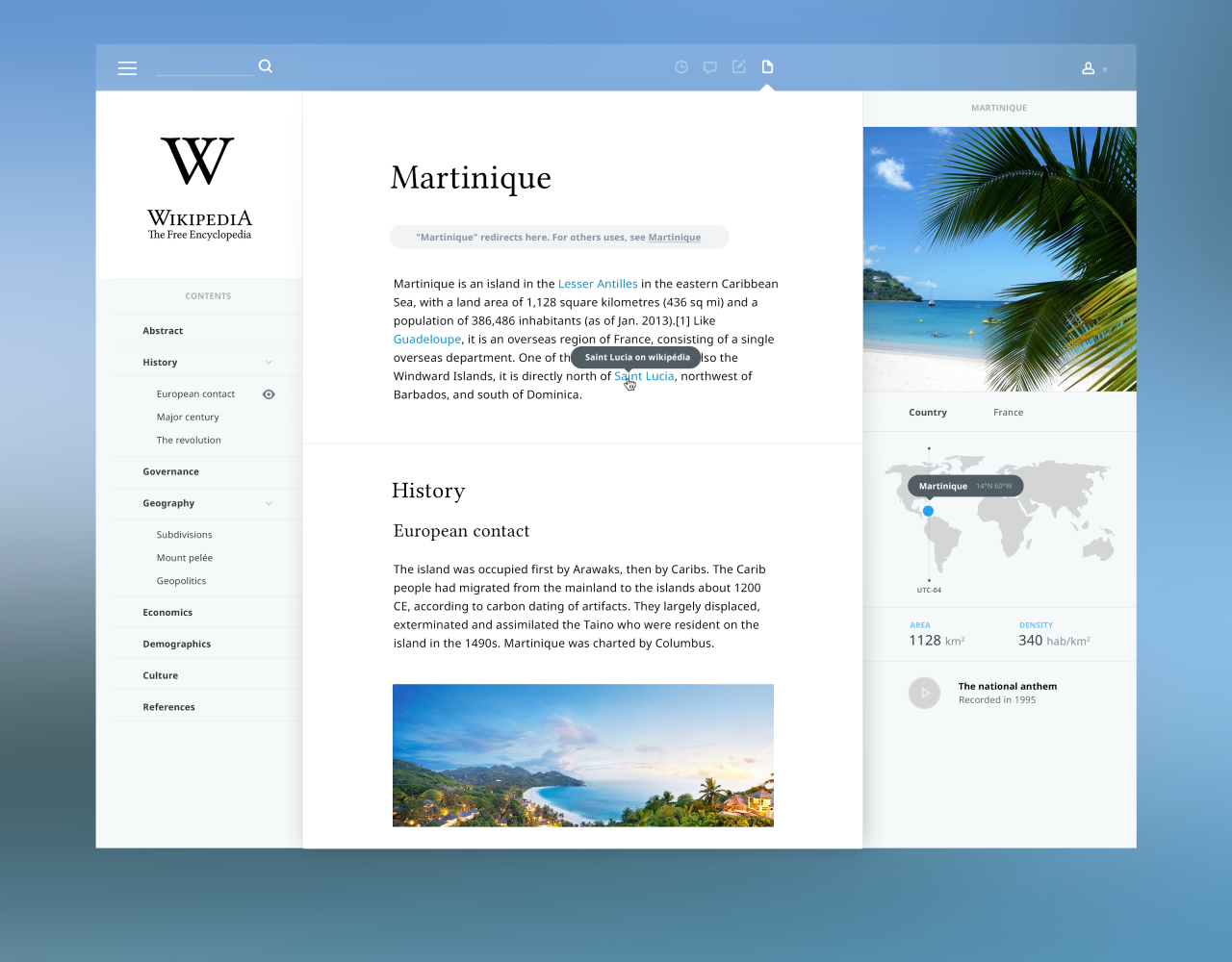Go to Governance in contents
This screenshot has height=962, width=1232.
click(x=171, y=471)
